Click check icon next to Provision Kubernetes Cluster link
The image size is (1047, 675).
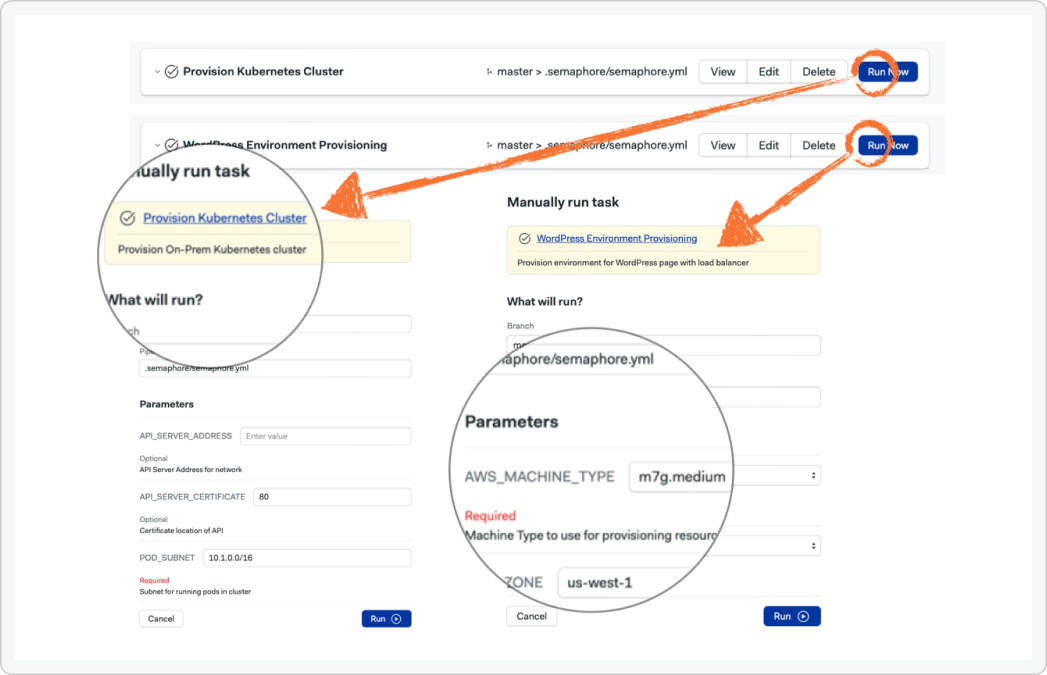coord(128,218)
